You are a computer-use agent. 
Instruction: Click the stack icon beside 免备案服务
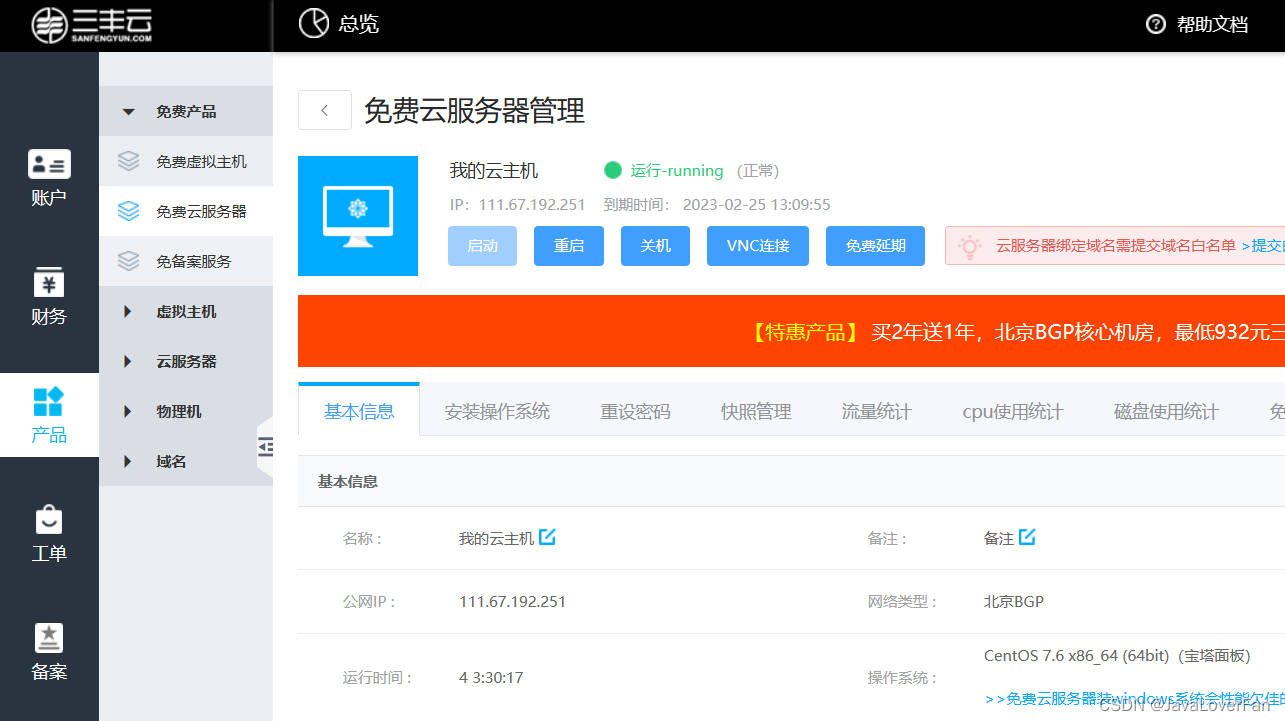pos(128,261)
